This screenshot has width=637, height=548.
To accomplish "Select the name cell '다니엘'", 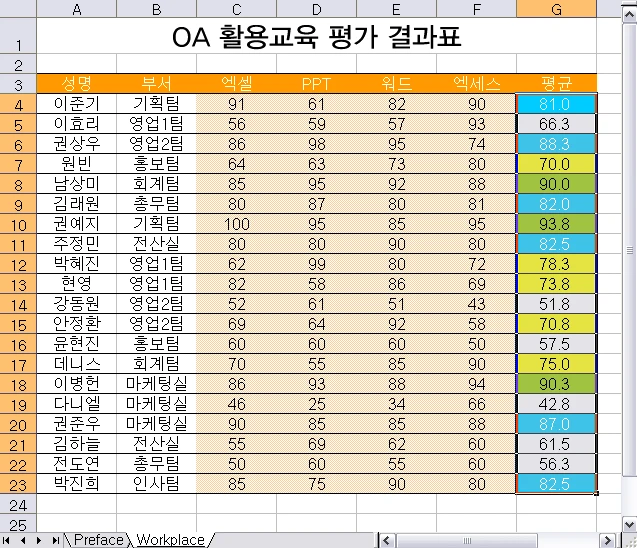I will coord(76,404).
